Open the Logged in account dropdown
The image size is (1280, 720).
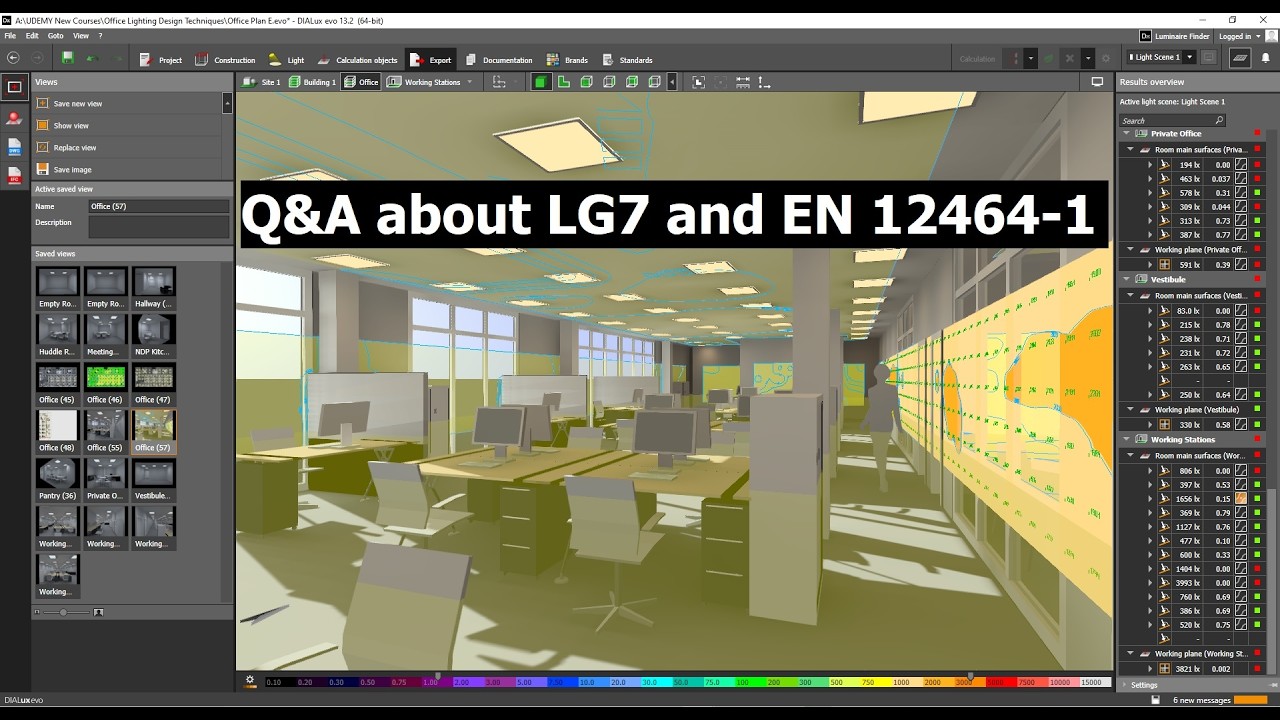coord(1239,36)
